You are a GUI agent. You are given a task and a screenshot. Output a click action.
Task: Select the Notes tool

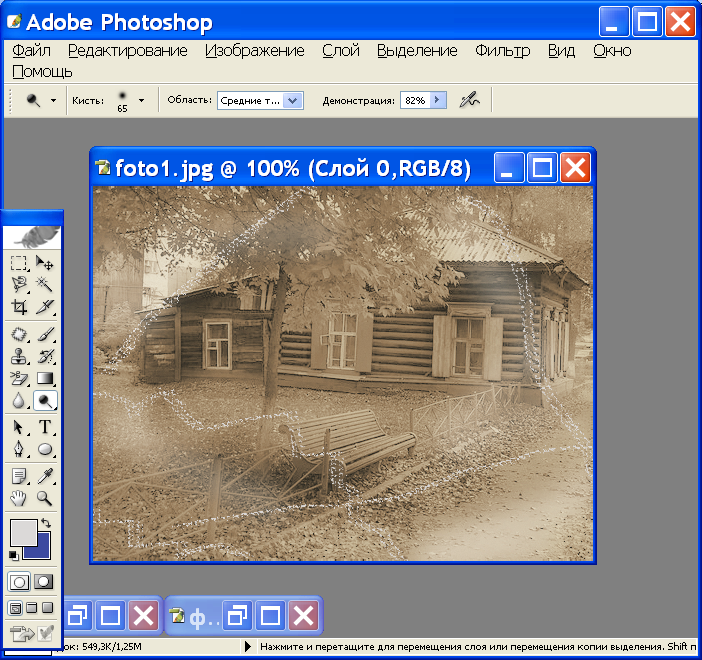(18, 476)
